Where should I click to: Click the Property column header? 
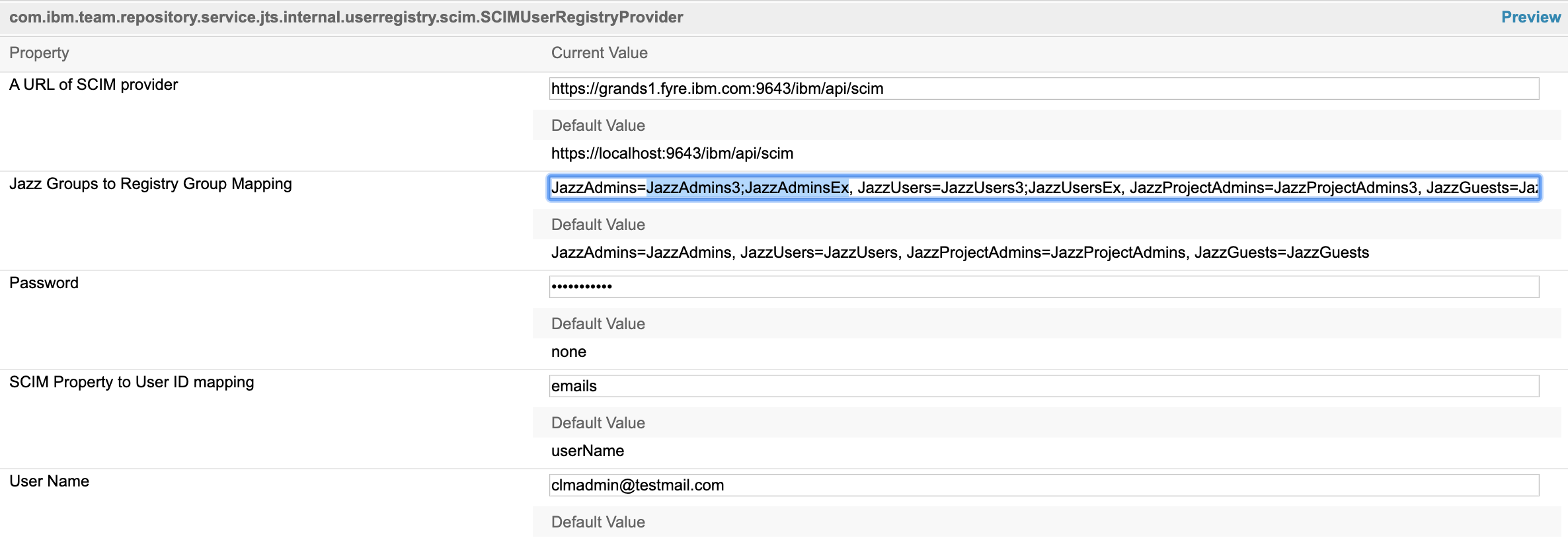39,53
